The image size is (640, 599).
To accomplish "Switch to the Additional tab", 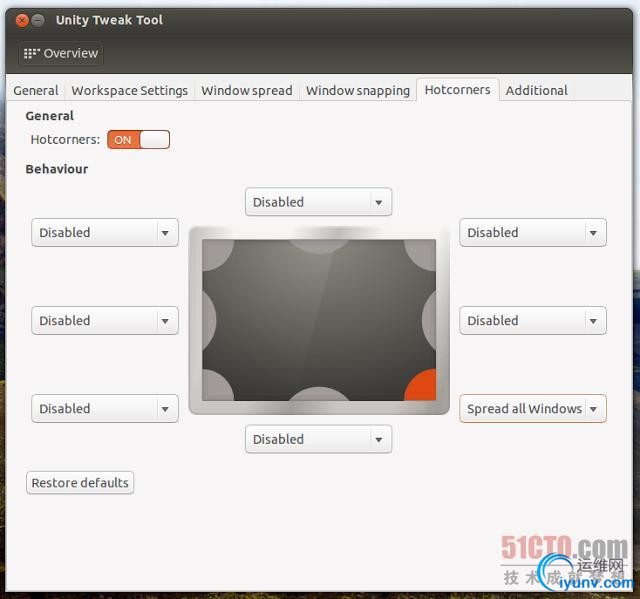I will pyautogui.click(x=537, y=90).
